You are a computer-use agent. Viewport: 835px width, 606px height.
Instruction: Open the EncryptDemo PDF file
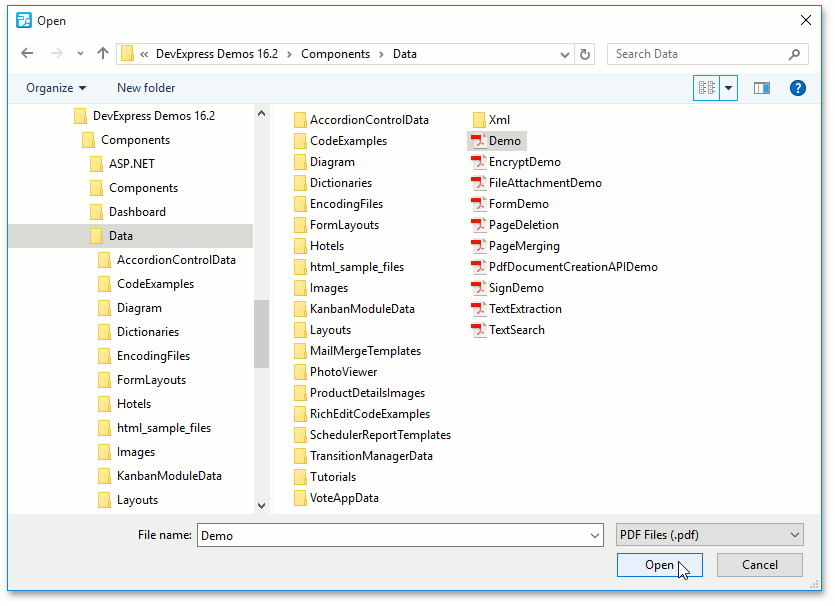click(x=523, y=161)
